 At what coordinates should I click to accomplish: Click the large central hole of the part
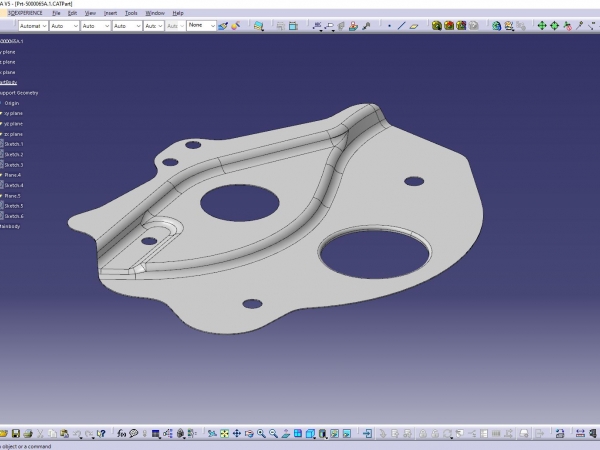point(240,203)
